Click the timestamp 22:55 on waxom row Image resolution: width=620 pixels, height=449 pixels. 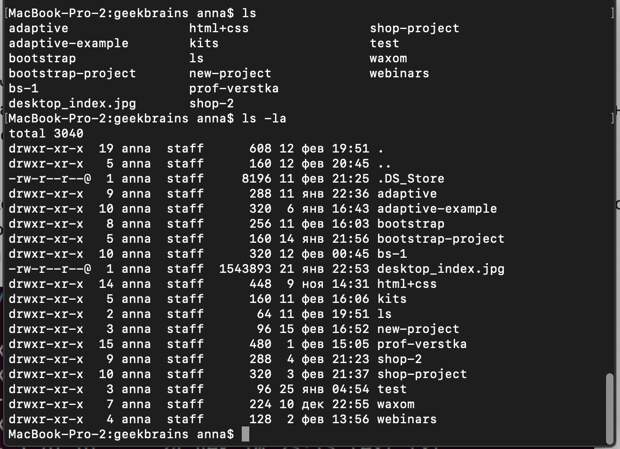click(350, 404)
